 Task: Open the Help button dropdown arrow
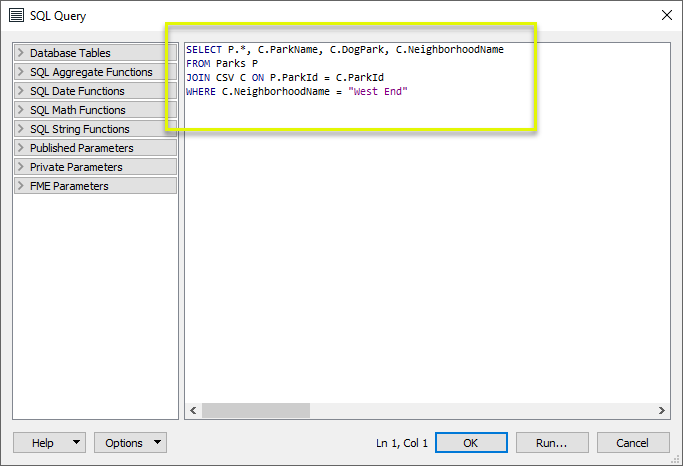tap(76, 443)
